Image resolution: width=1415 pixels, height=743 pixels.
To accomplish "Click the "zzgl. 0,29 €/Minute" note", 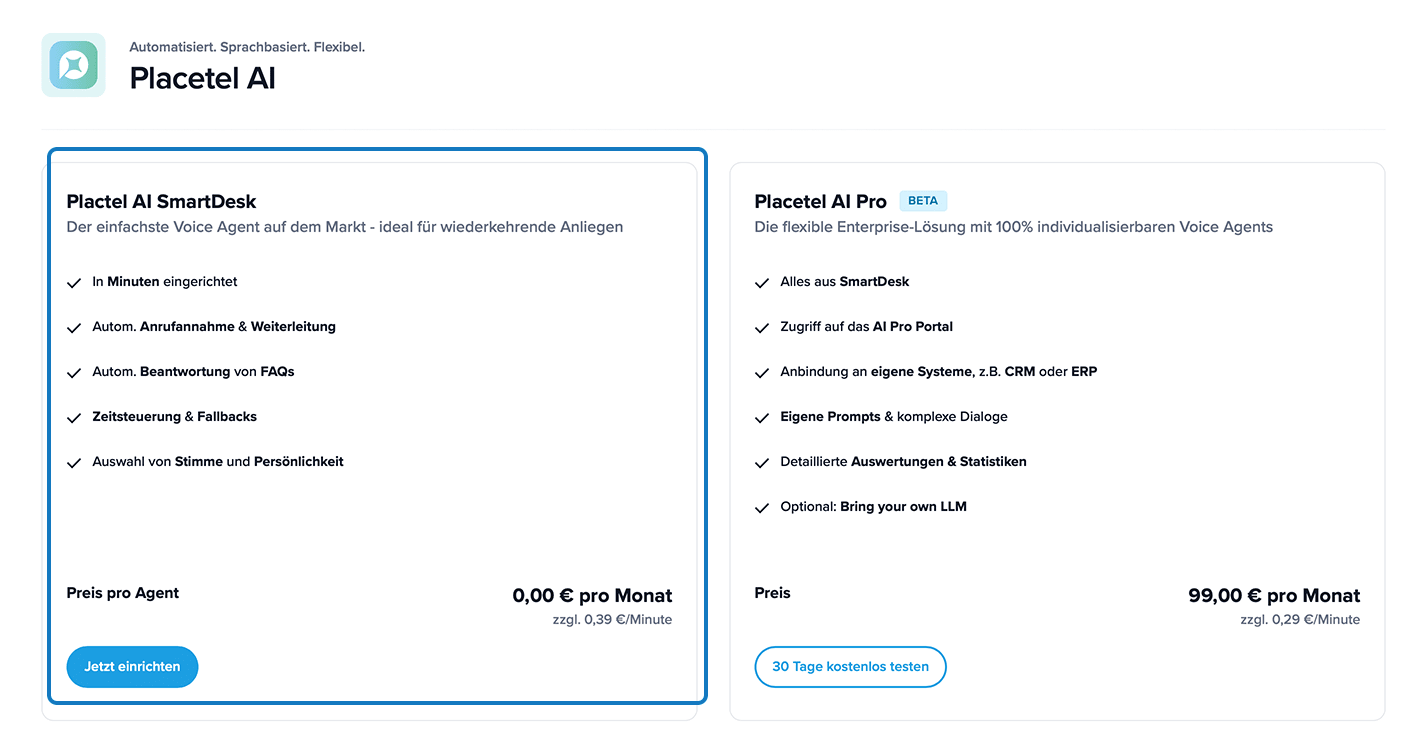I will 1300,620.
